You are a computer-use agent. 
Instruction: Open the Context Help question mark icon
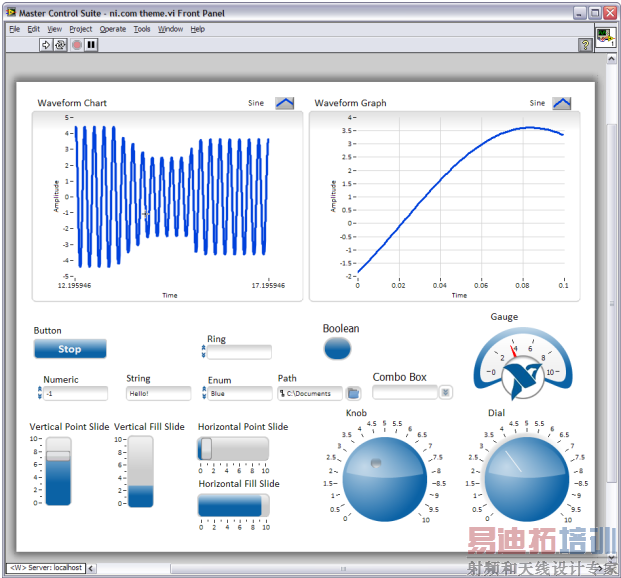(x=585, y=45)
